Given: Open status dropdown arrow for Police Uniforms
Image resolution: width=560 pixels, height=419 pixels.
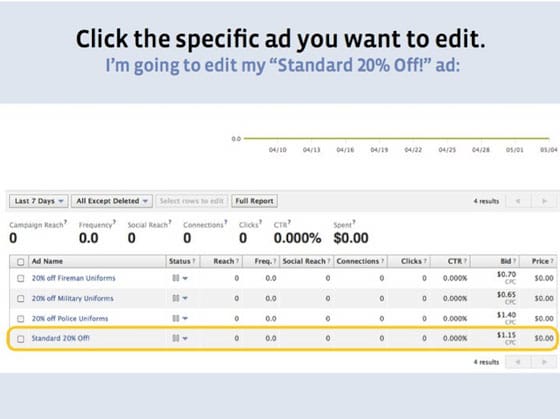Looking at the screenshot, I should [x=185, y=318].
